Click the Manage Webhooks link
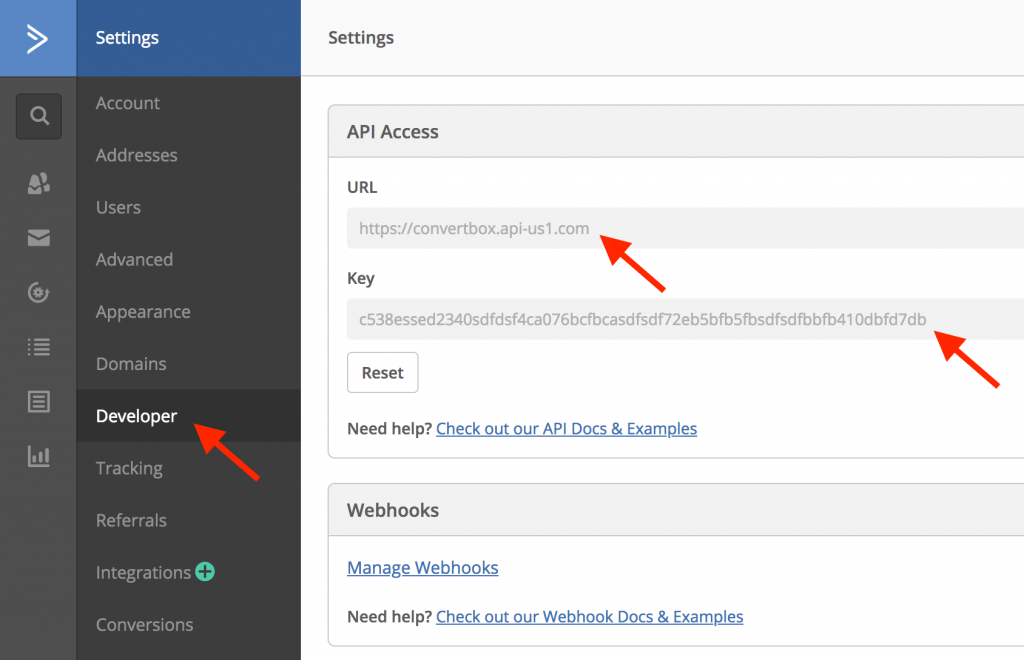 (x=423, y=568)
